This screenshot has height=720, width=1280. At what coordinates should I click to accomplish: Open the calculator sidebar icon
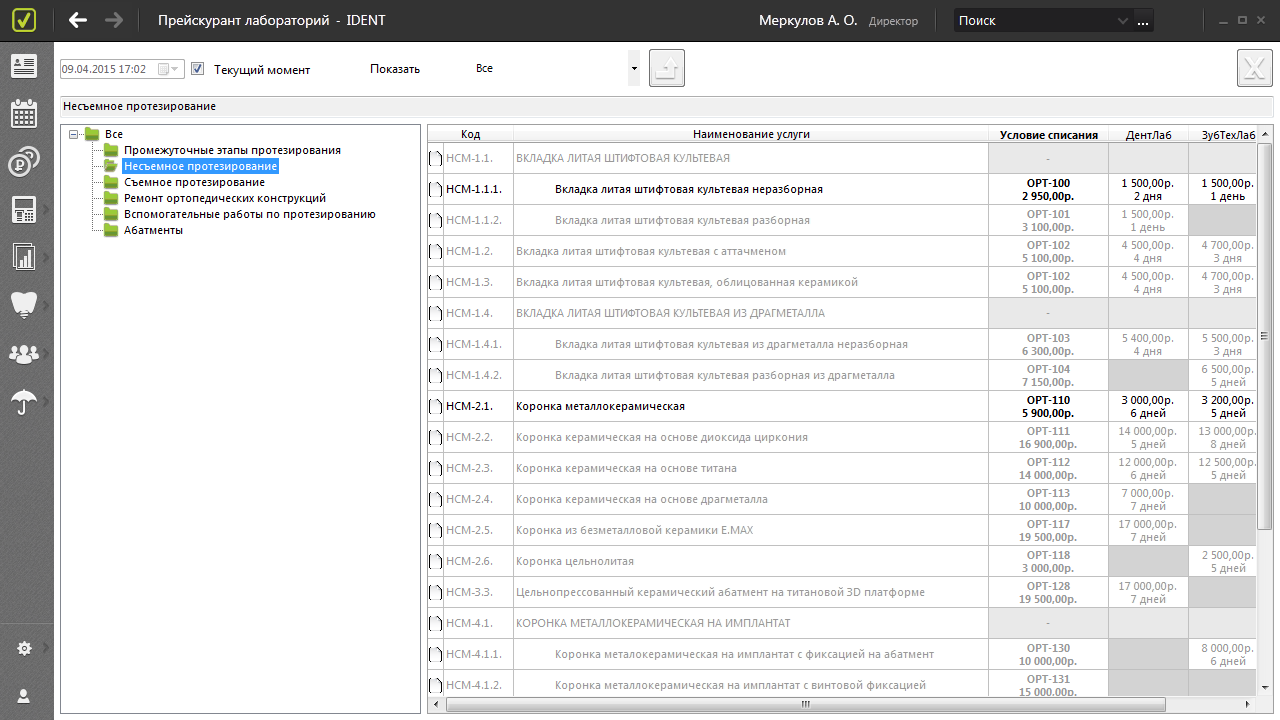tap(24, 210)
